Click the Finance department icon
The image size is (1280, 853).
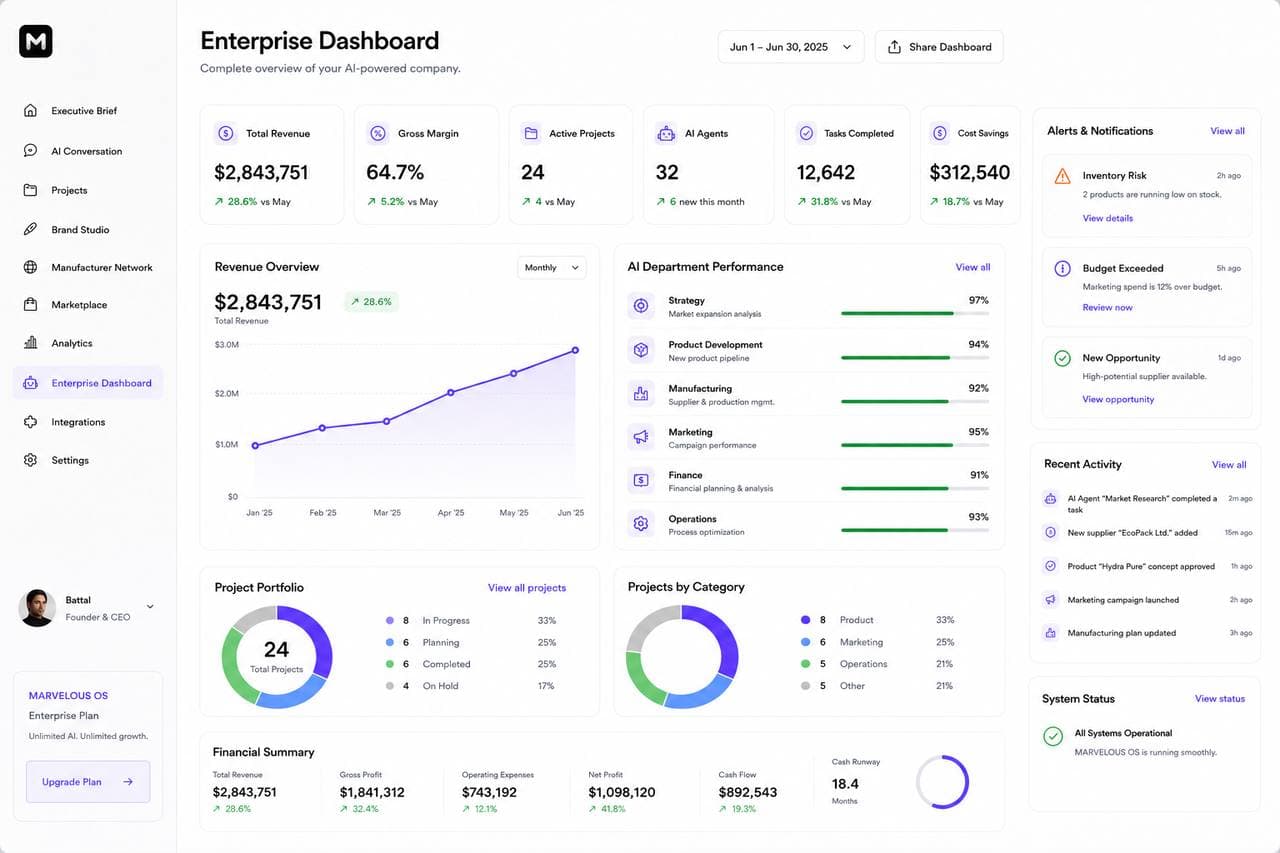point(641,480)
